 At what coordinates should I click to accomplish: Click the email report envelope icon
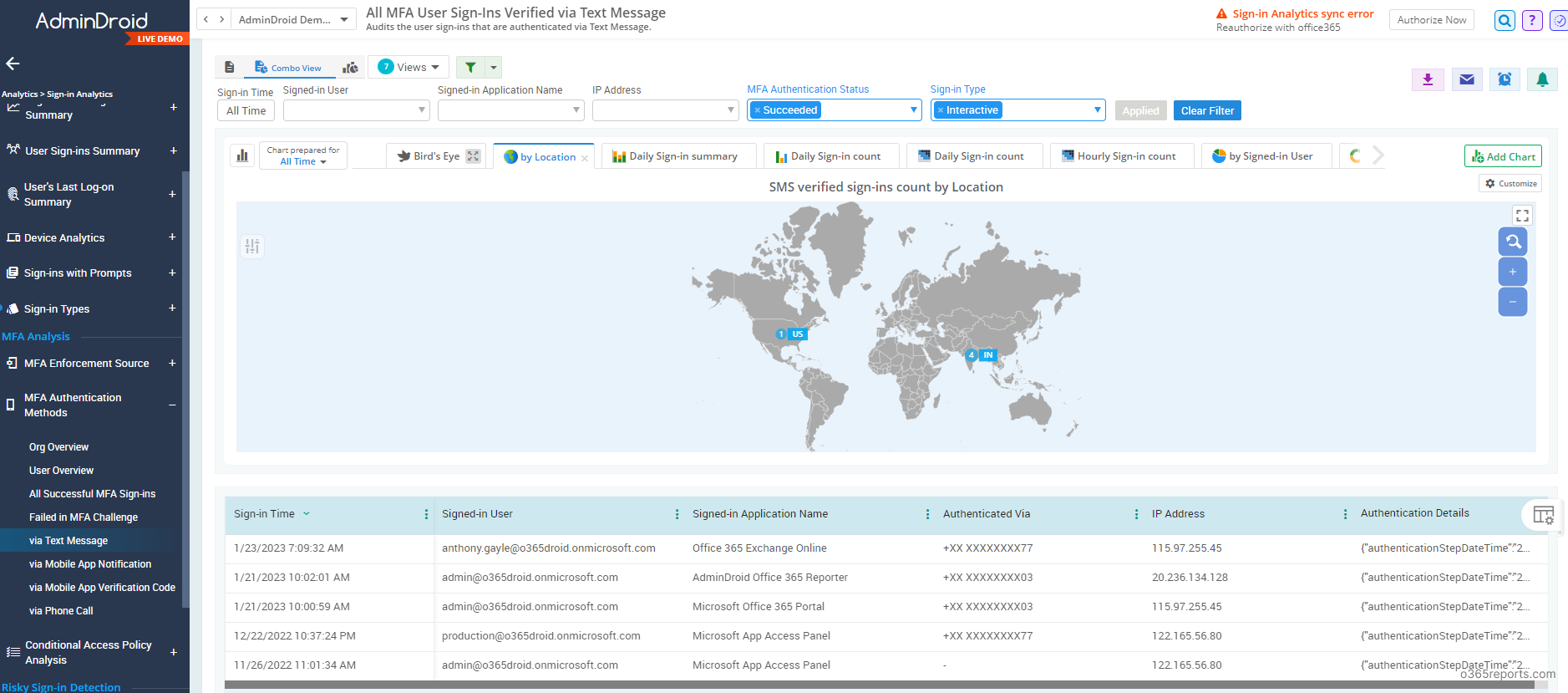(x=1466, y=79)
